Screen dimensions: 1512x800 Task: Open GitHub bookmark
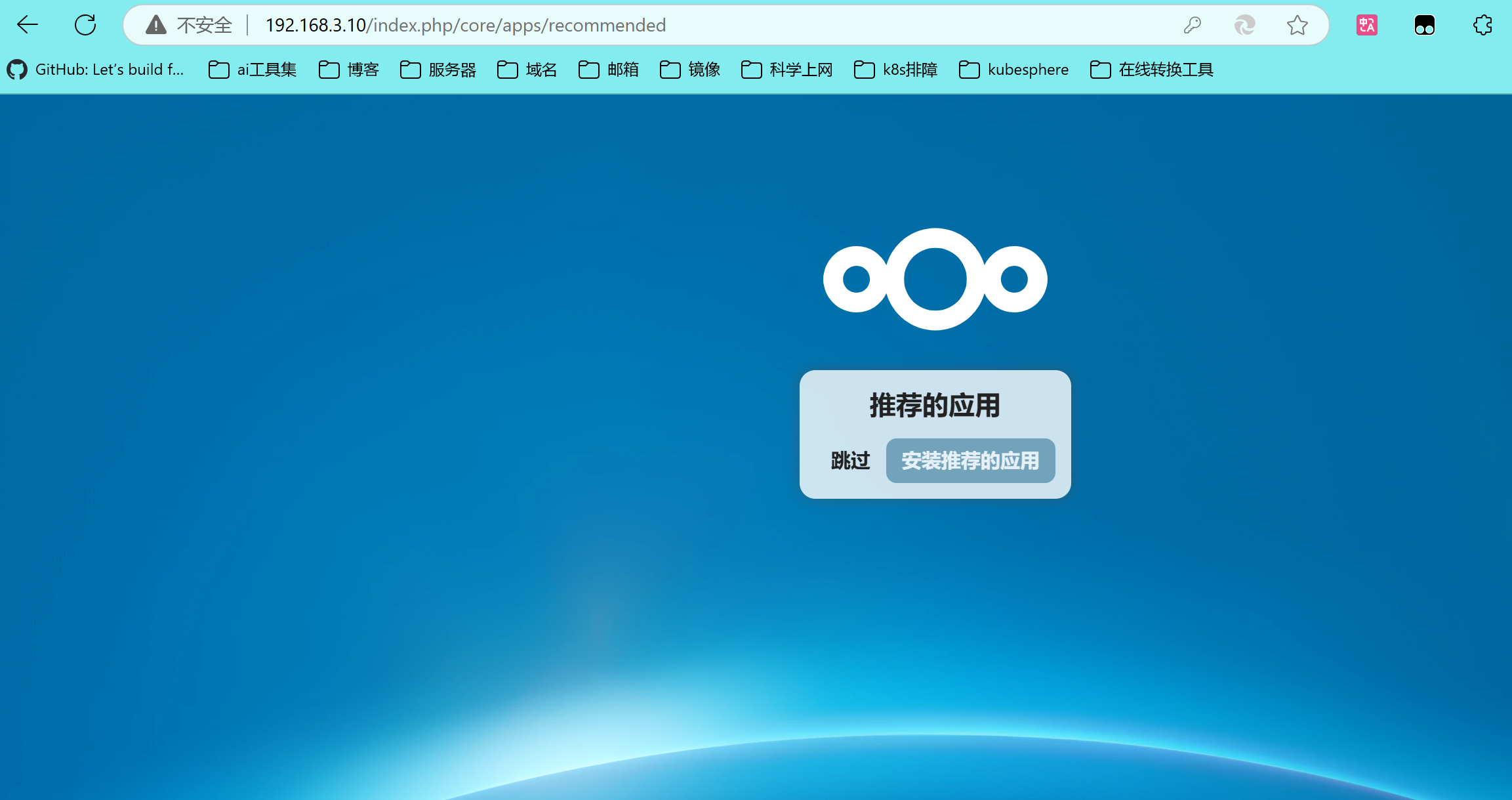click(x=96, y=70)
